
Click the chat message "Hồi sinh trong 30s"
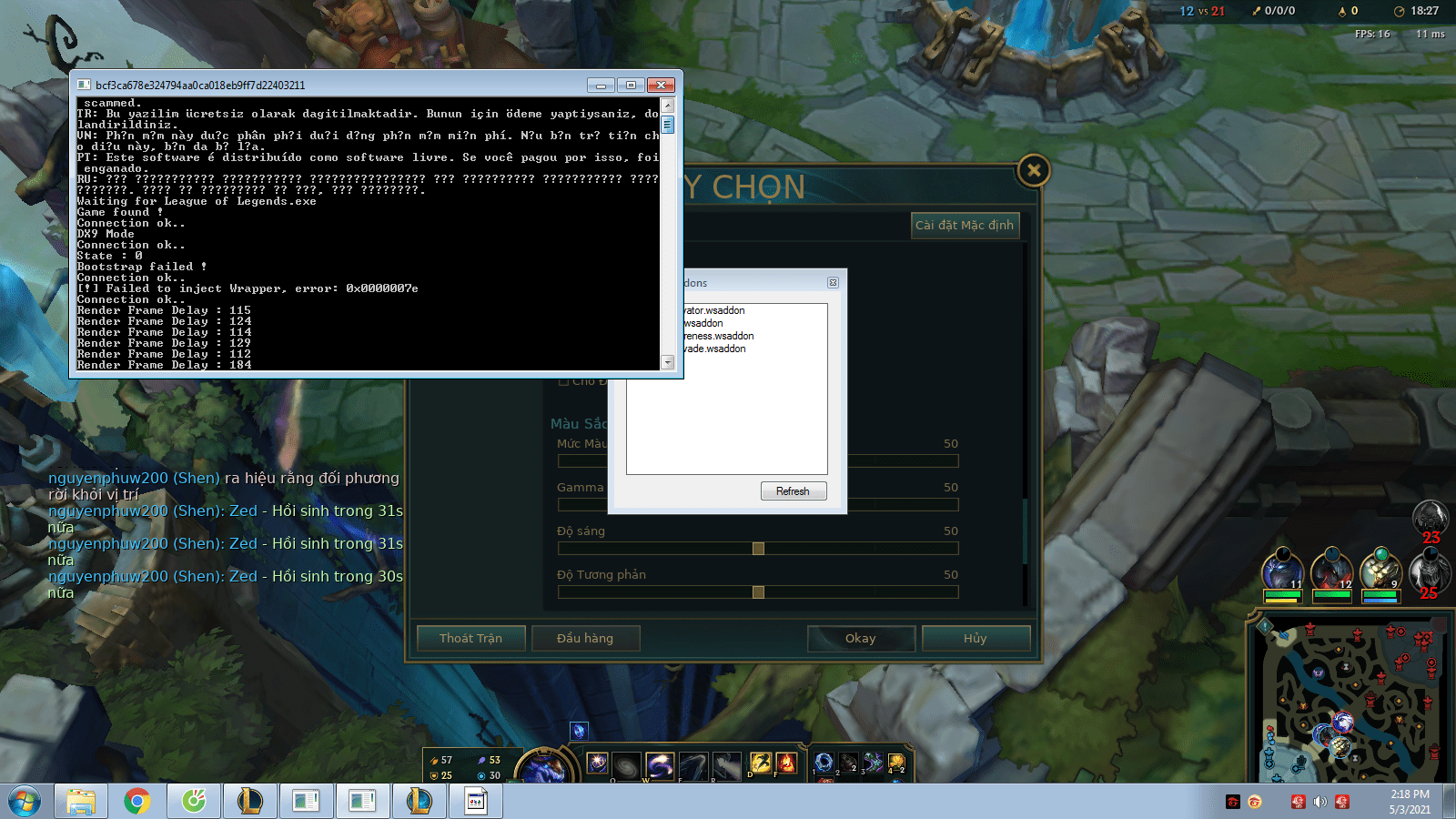pos(338,576)
